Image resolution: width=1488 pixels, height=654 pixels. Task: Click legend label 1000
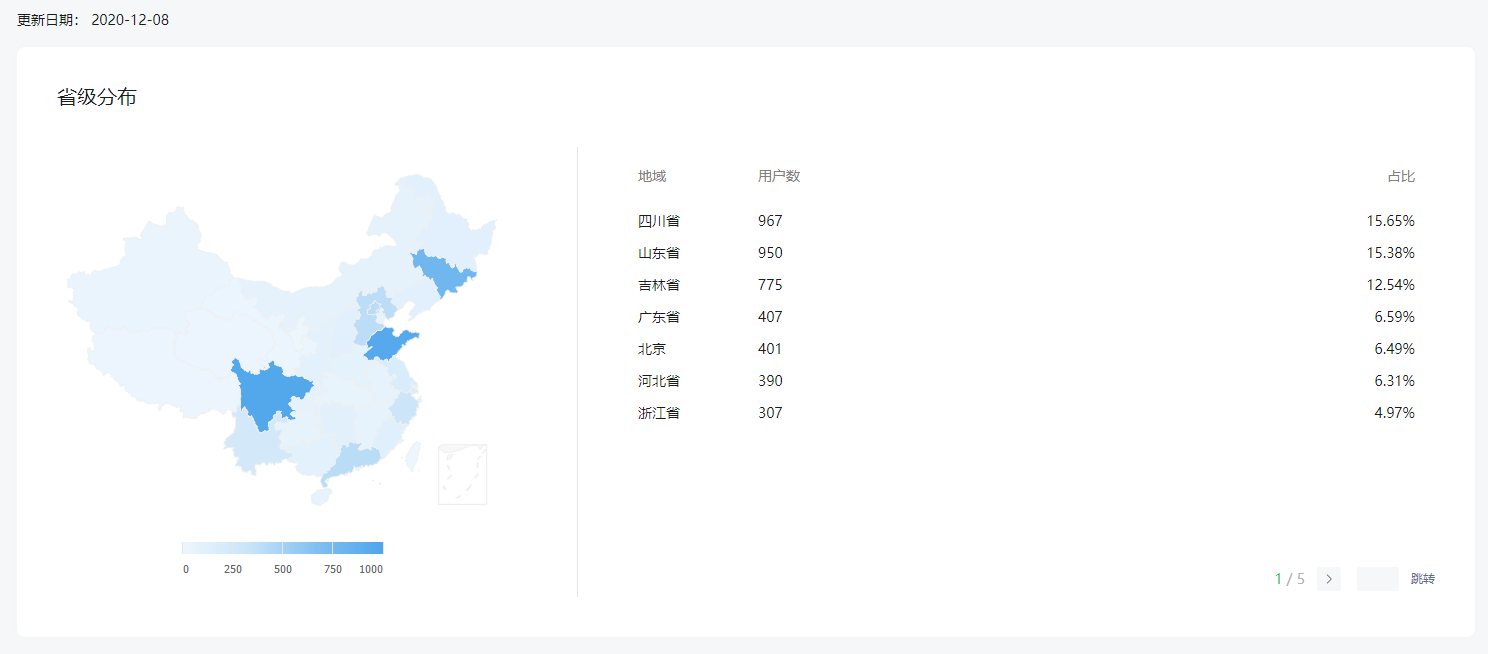pyautogui.click(x=371, y=569)
